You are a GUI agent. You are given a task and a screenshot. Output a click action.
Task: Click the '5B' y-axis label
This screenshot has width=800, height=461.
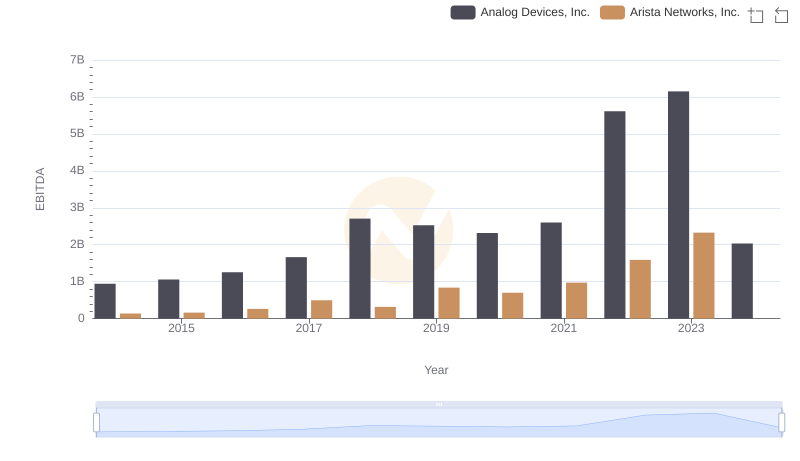pyautogui.click(x=77, y=134)
